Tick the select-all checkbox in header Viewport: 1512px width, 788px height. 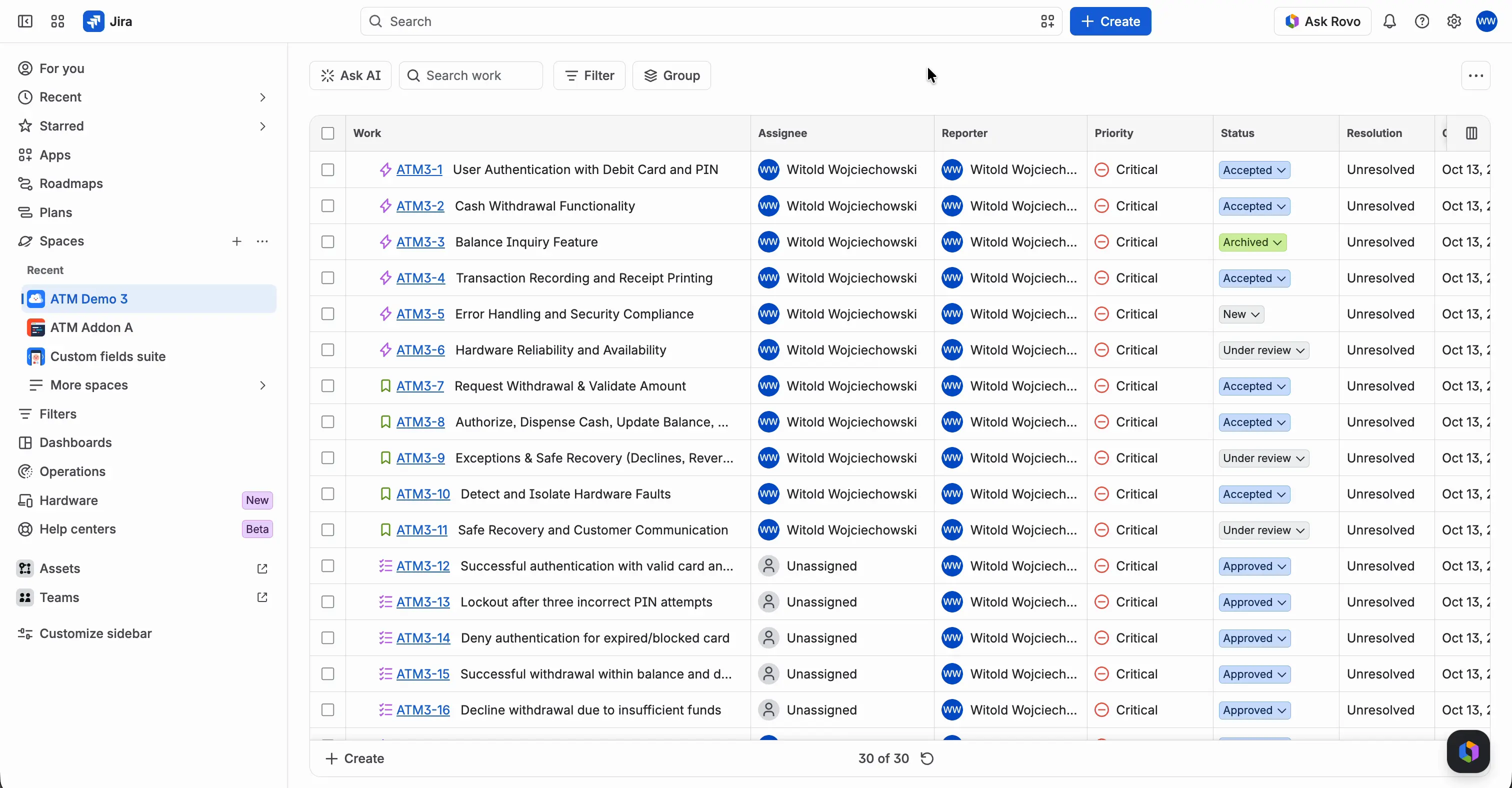click(x=327, y=133)
